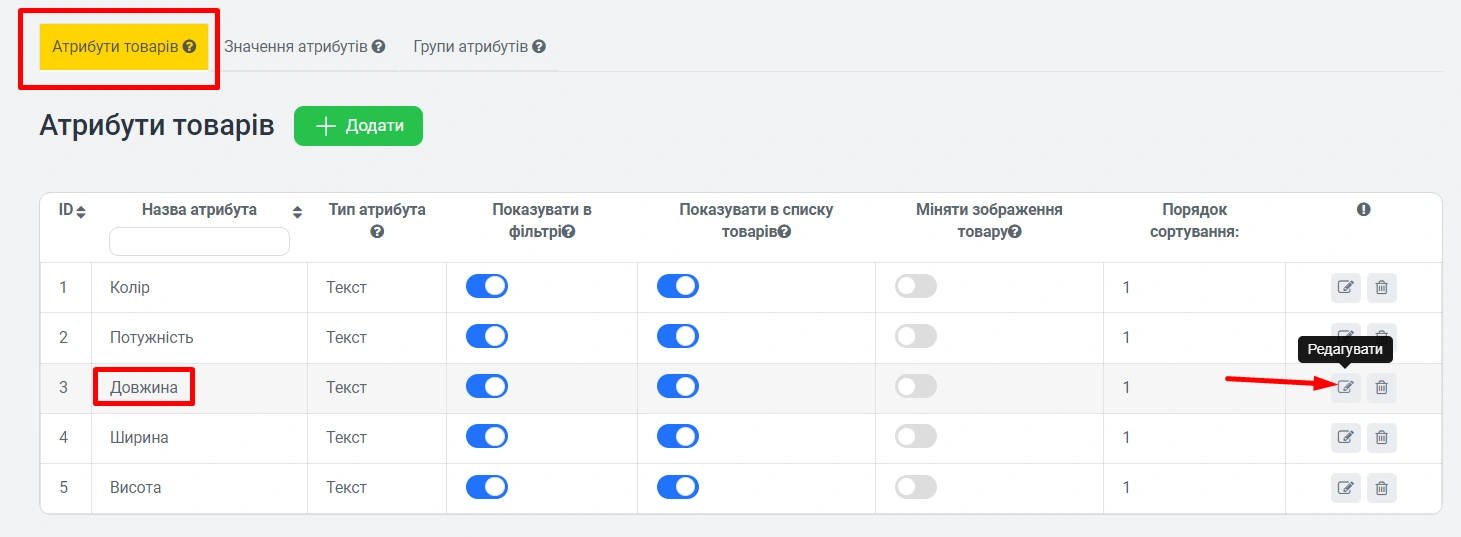
Task: Focus the attribute name filter field
Action: click(199, 241)
